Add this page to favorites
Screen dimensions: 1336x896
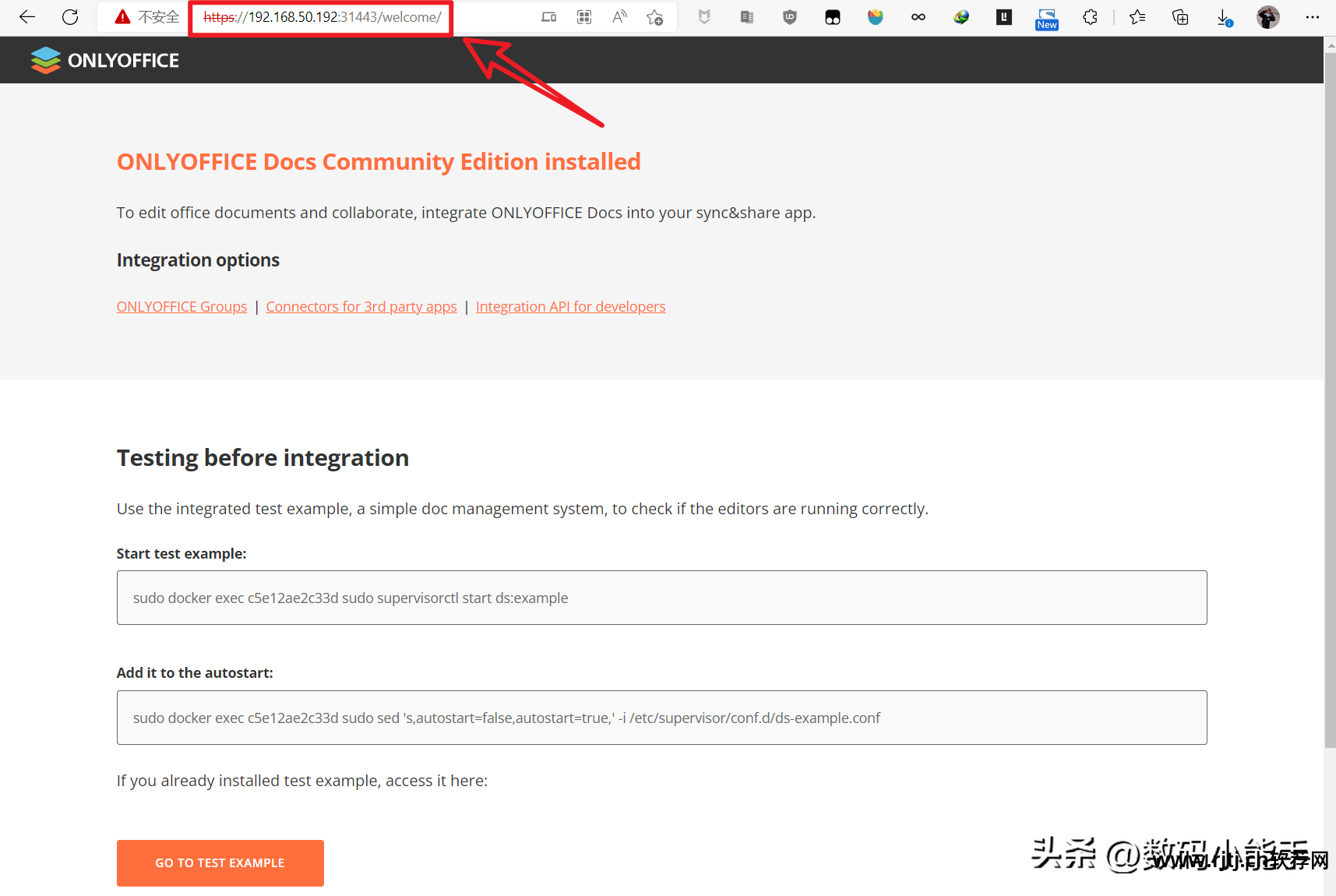(x=655, y=17)
